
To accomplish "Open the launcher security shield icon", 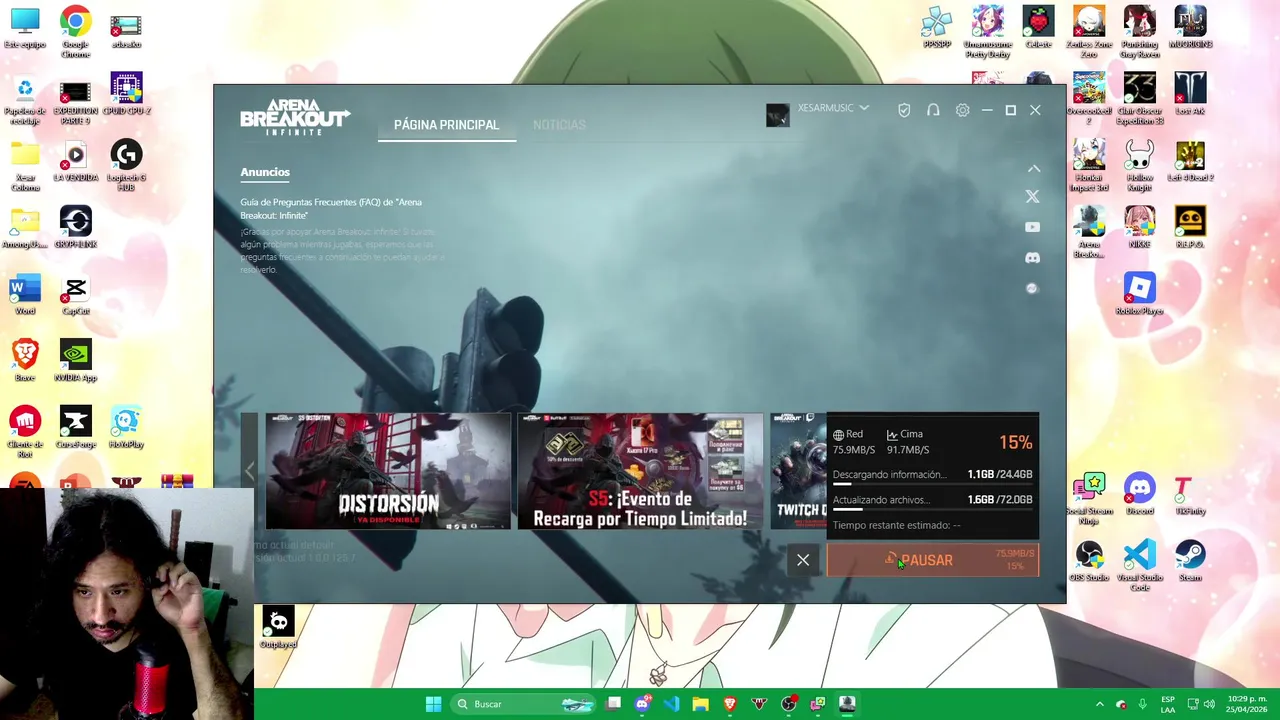I will (904, 110).
